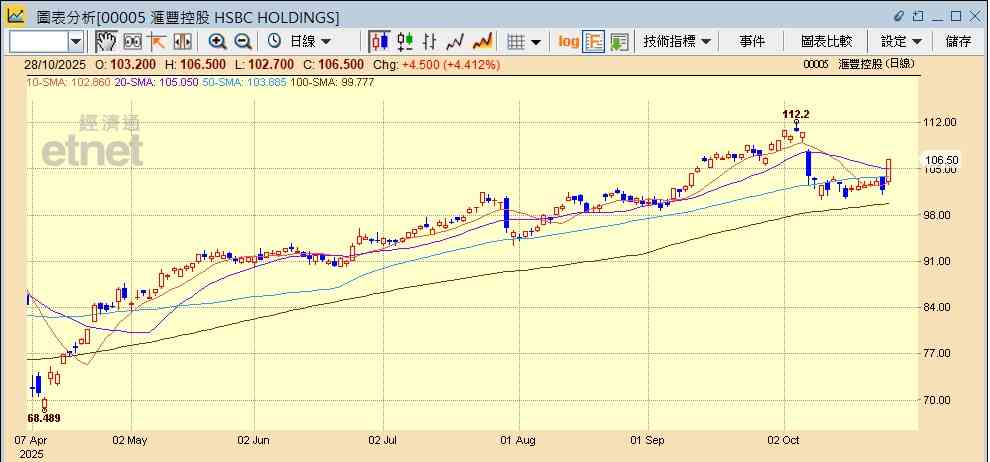Zoom out of the chart
Image resolution: width=990 pixels, height=462 pixels.
[242, 41]
